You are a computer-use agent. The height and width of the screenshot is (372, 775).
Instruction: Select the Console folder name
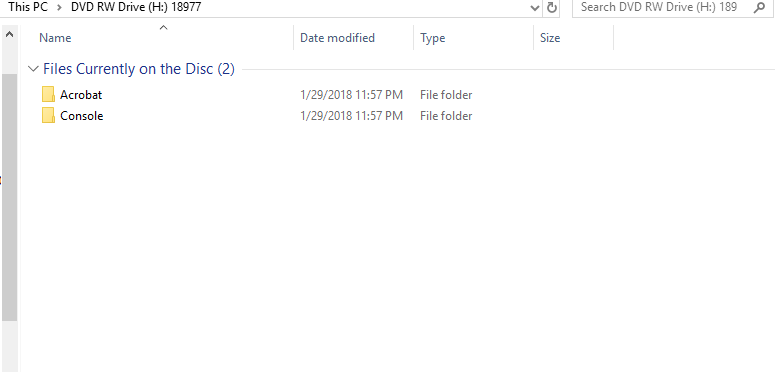82,116
